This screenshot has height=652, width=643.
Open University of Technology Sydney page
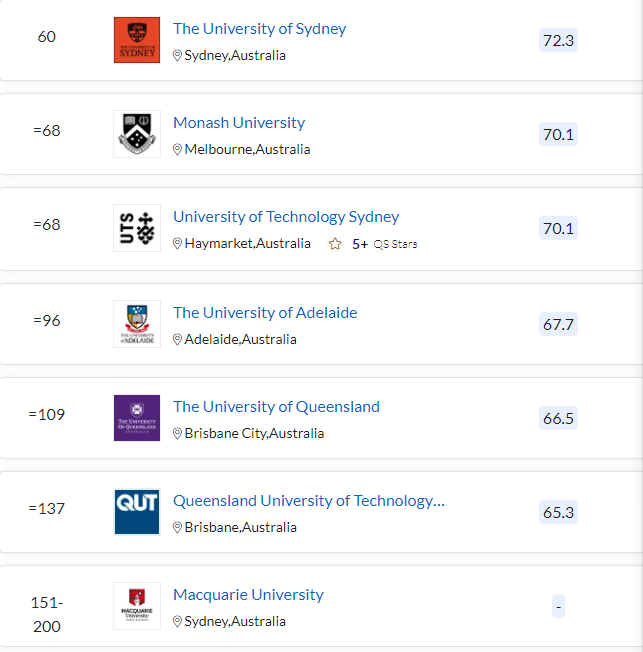click(286, 217)
